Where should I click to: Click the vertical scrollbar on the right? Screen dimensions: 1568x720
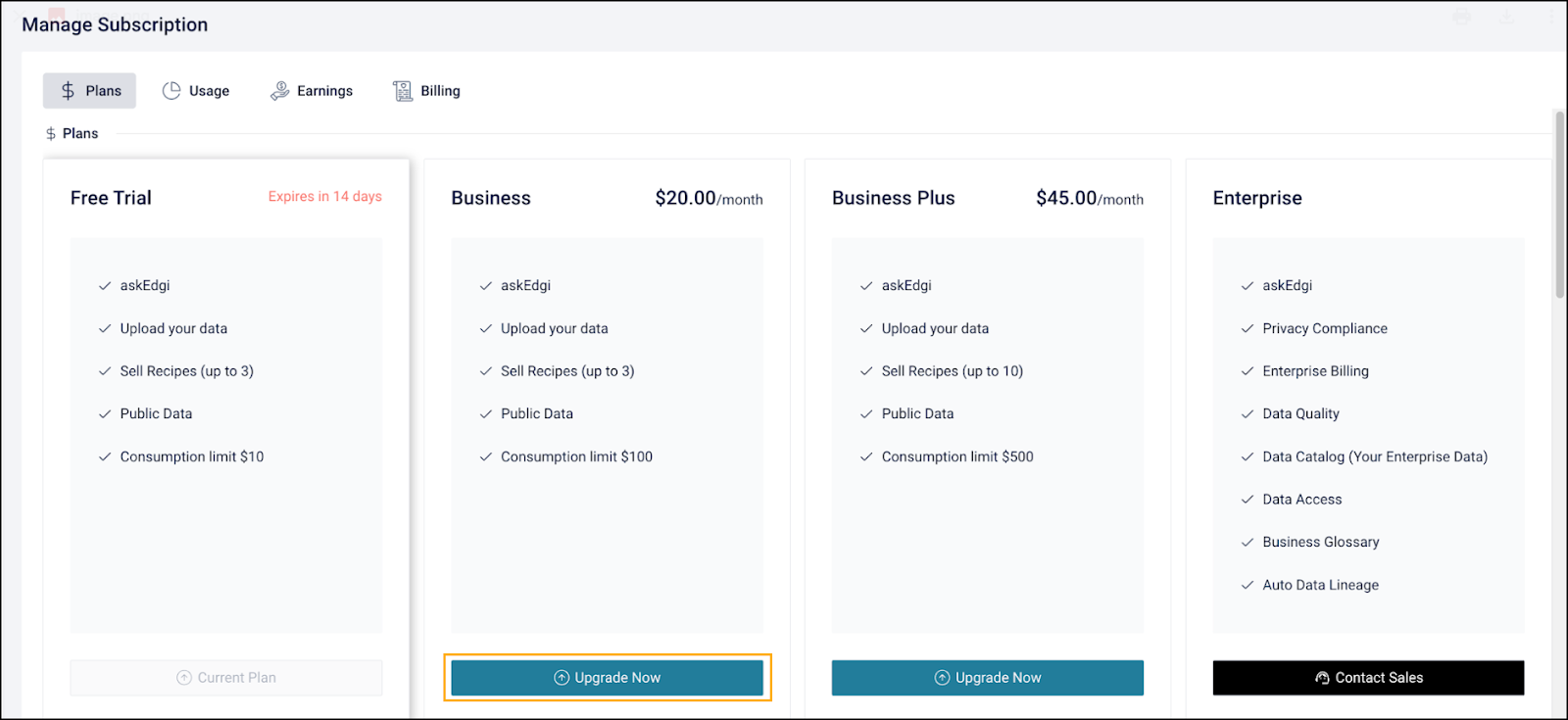(x=1559, y=206)
